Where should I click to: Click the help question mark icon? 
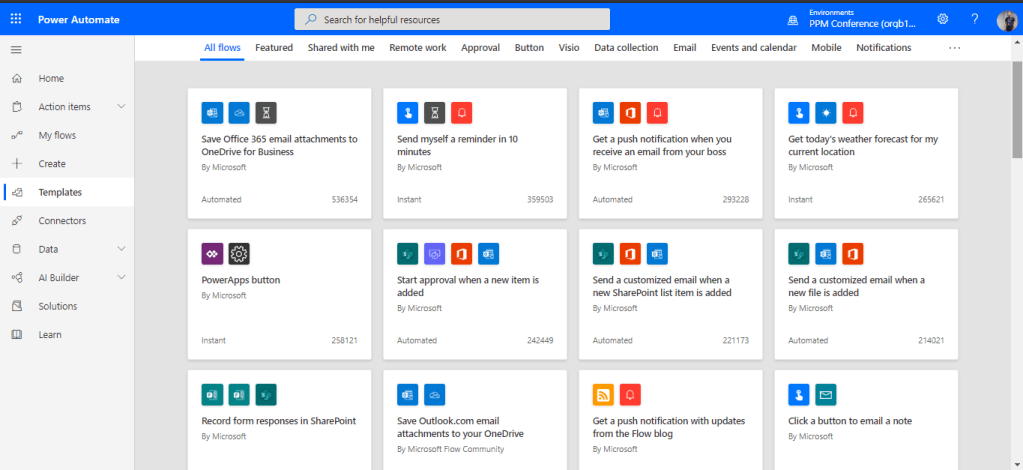(x=974, y=19)
